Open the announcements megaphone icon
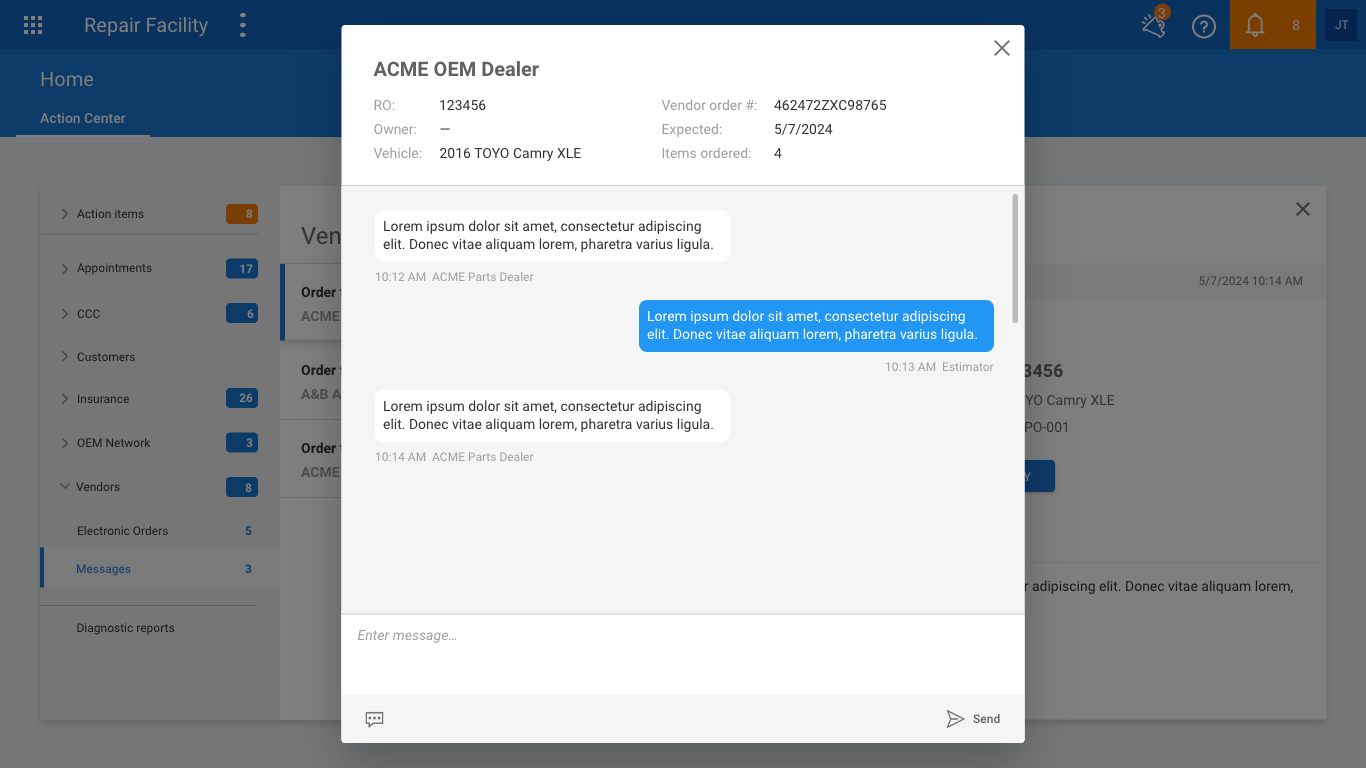This screenshot has width=1366, height=768. click(1154, 26)
